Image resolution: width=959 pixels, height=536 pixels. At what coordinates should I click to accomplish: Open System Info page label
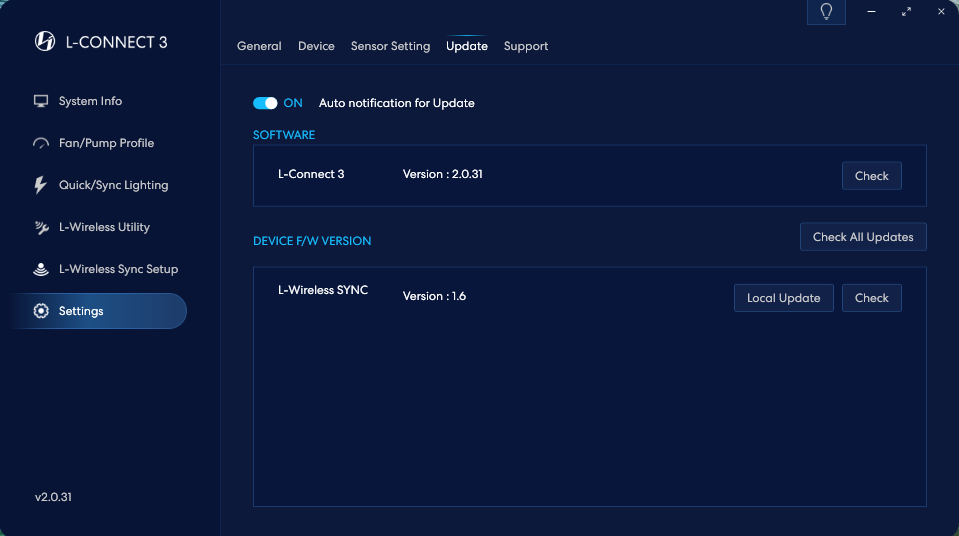click(x=91, y=101)
